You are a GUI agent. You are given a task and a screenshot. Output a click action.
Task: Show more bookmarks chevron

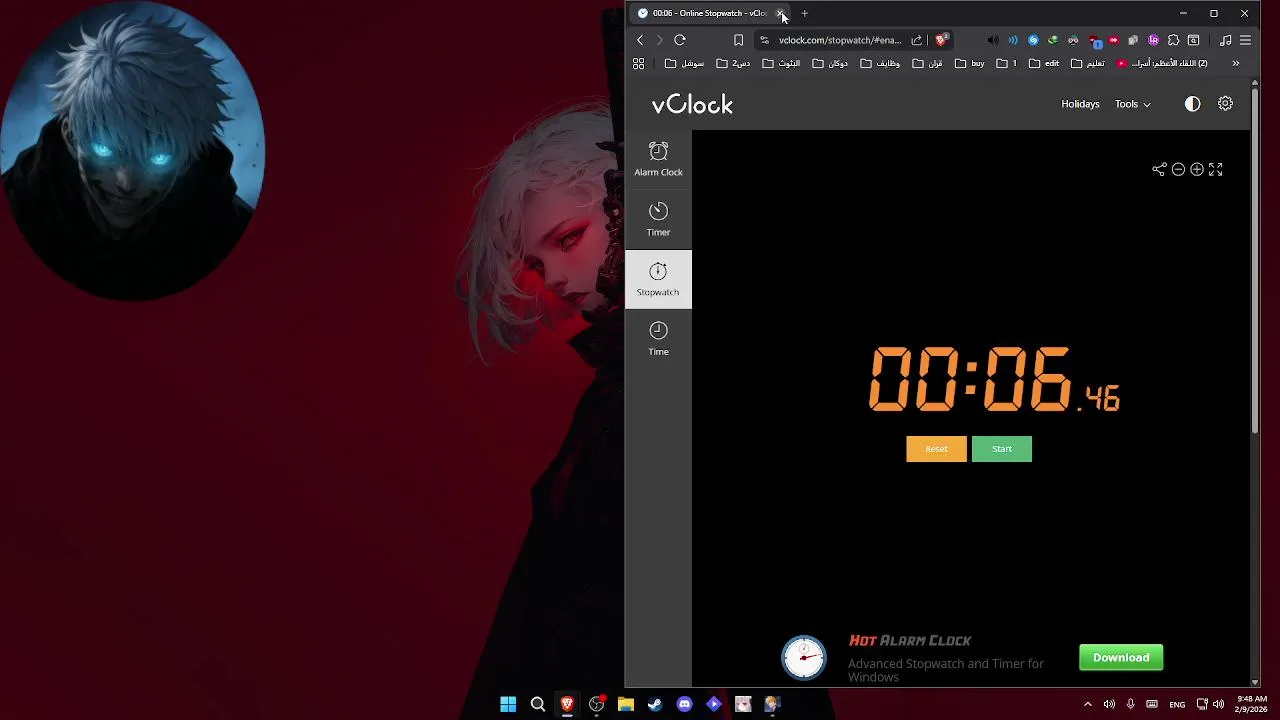pyautogui.click(x=1235, y=63)
